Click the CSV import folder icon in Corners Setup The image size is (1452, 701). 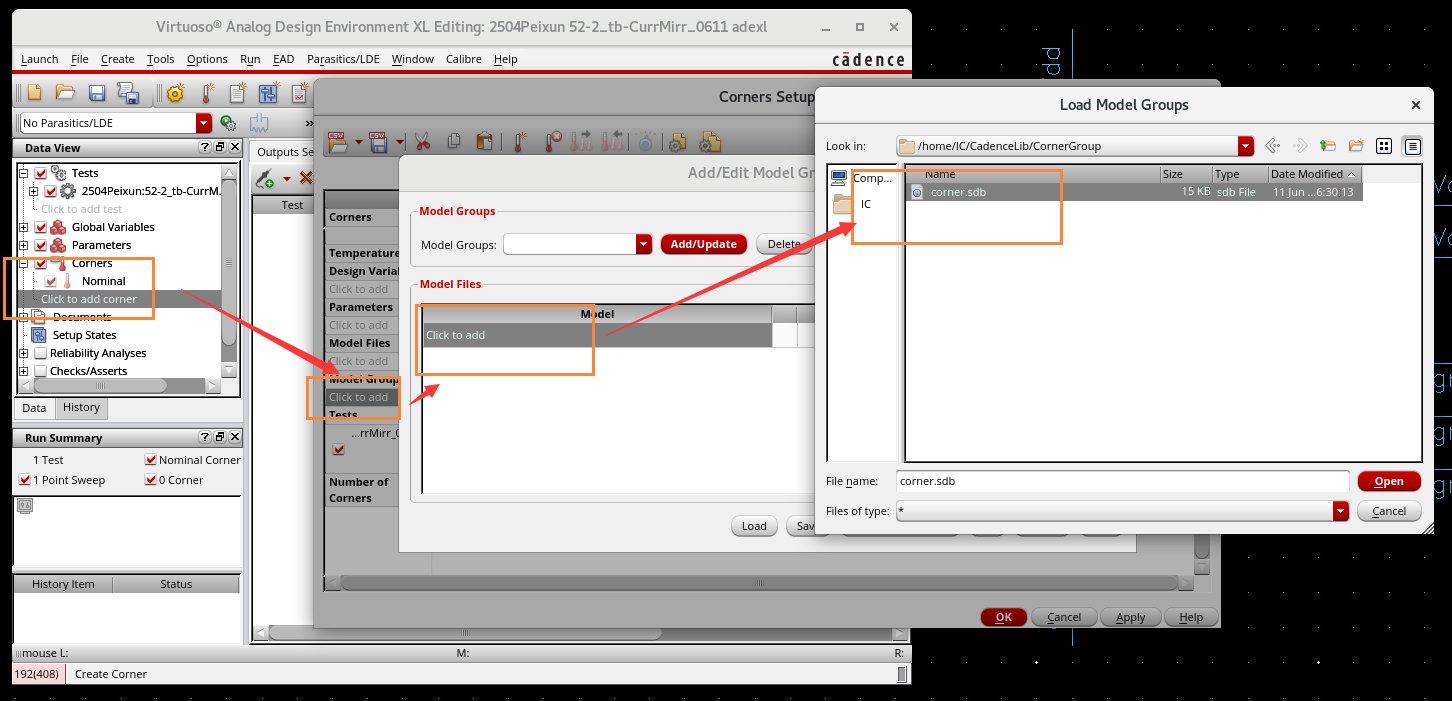tap(337, 142)
